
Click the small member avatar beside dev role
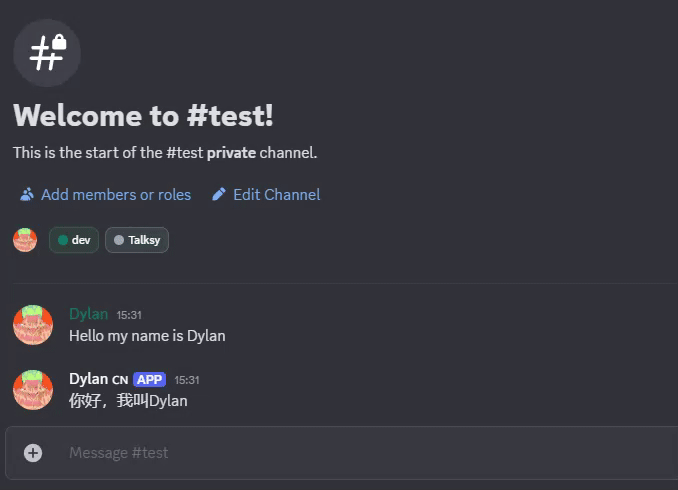tap(25, 240)
